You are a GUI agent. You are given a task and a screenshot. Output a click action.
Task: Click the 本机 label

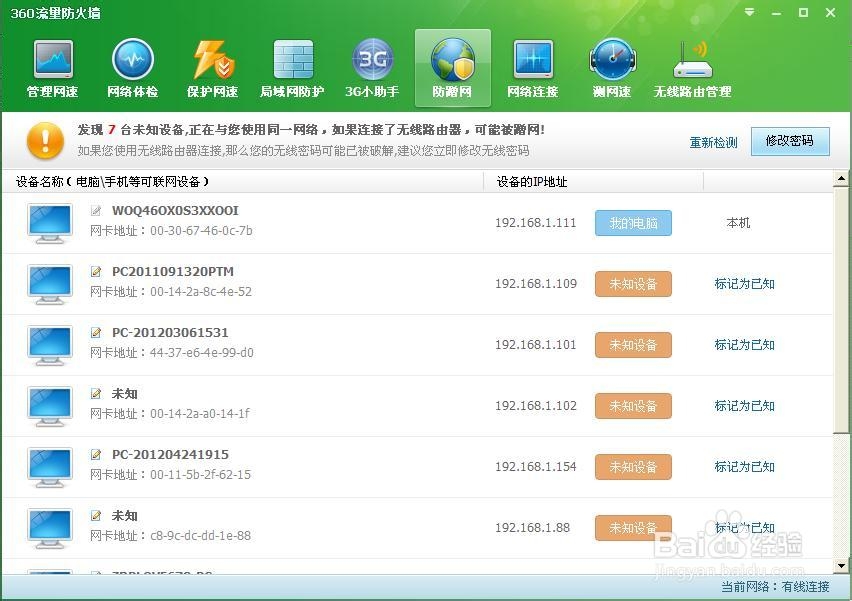(738, 223)
